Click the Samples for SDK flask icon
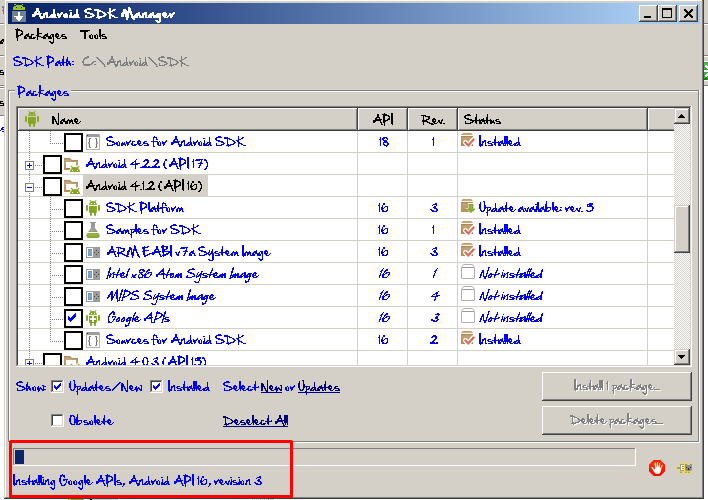Viewport: 708px width, 500px height. coord(93,230)
